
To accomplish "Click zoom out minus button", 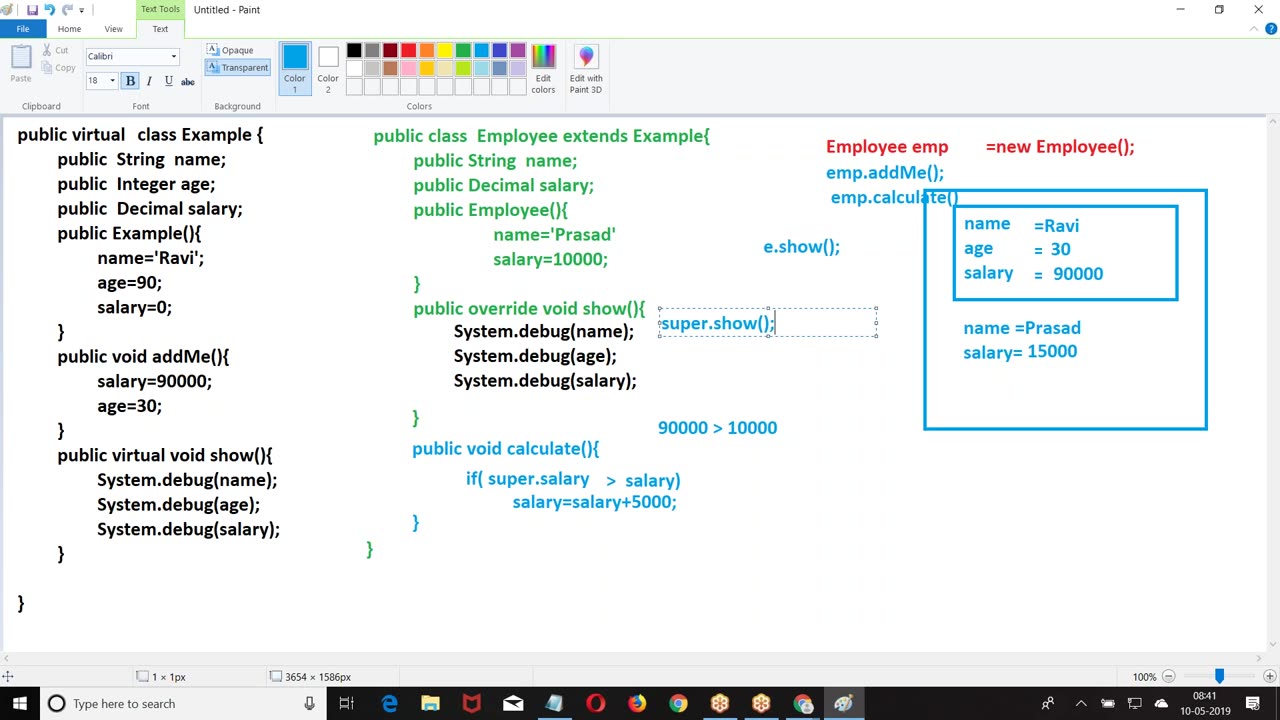I will (1168, 677).
